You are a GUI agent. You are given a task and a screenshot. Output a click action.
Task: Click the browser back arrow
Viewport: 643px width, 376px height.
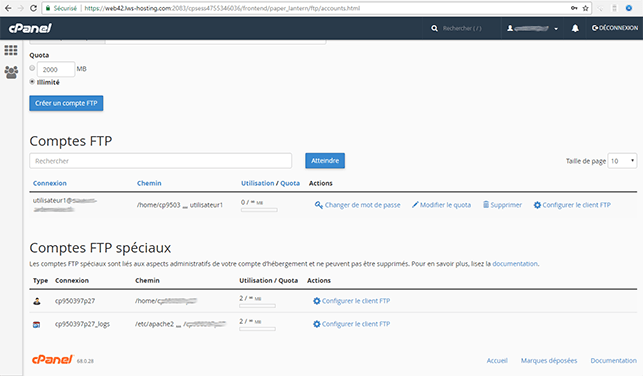point(8,8)
